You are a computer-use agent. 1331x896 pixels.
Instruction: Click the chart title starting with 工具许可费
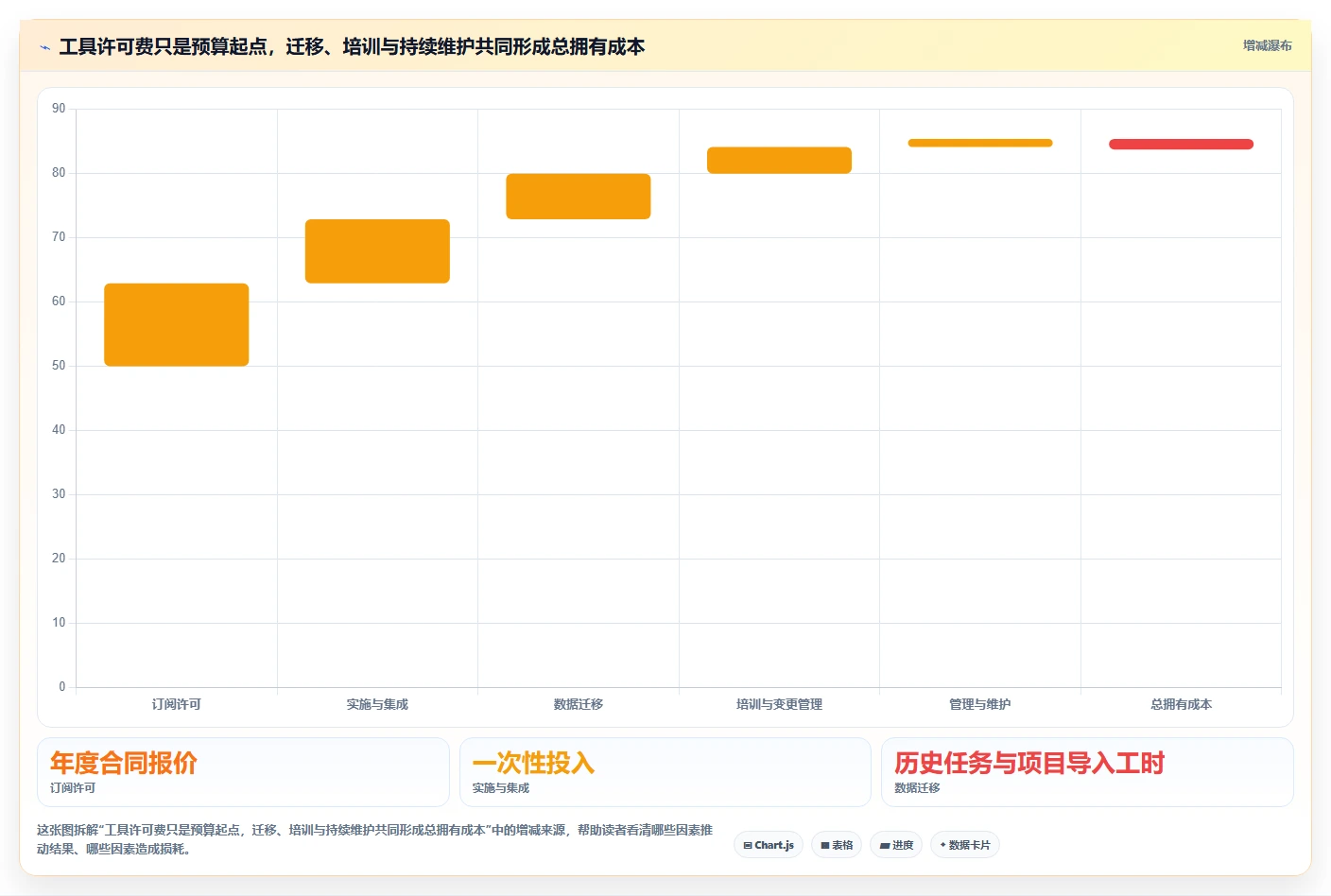click(352, 46)
